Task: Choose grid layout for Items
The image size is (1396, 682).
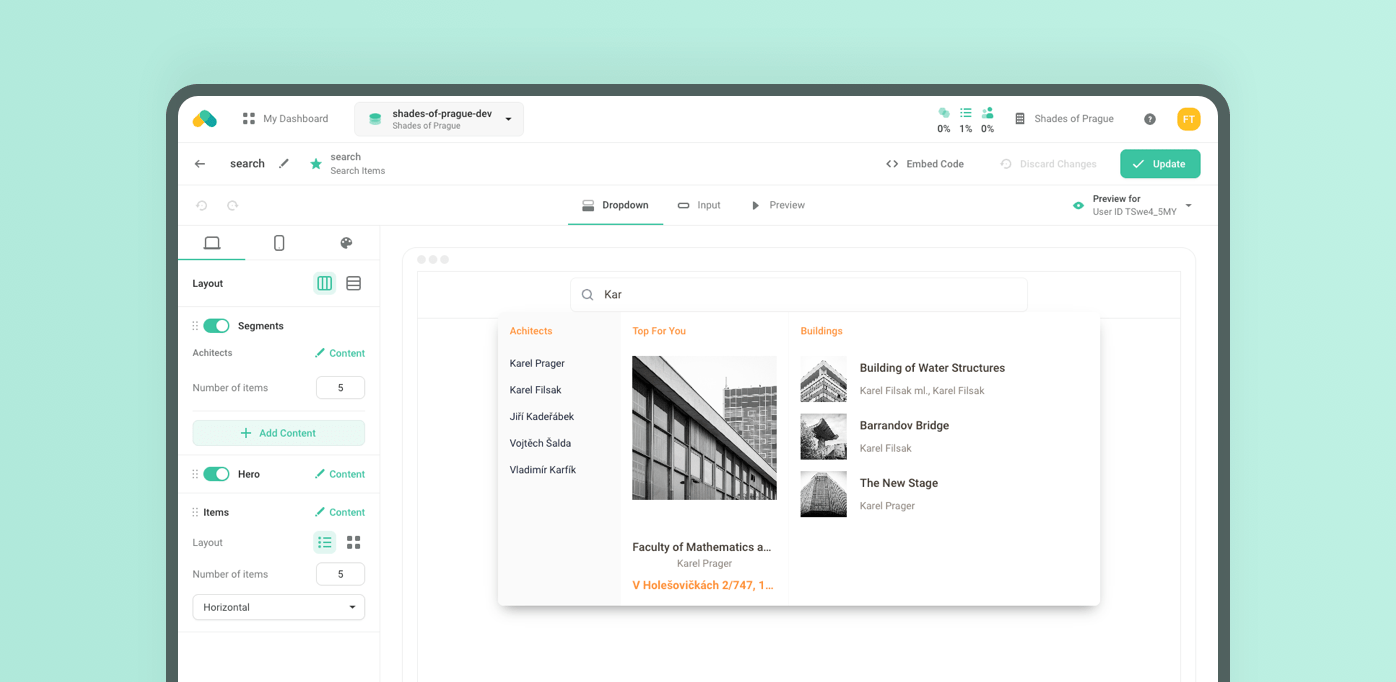Action: (x=354, y=543)
